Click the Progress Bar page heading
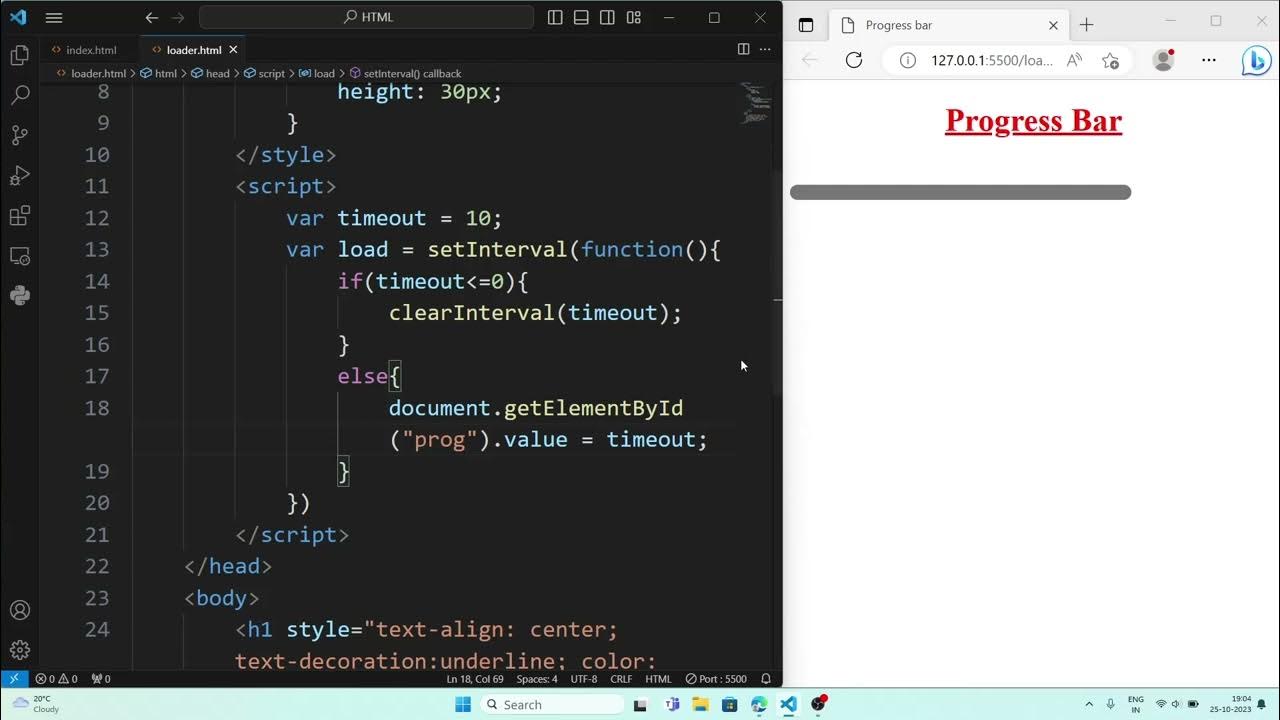 coord(1033,120)
